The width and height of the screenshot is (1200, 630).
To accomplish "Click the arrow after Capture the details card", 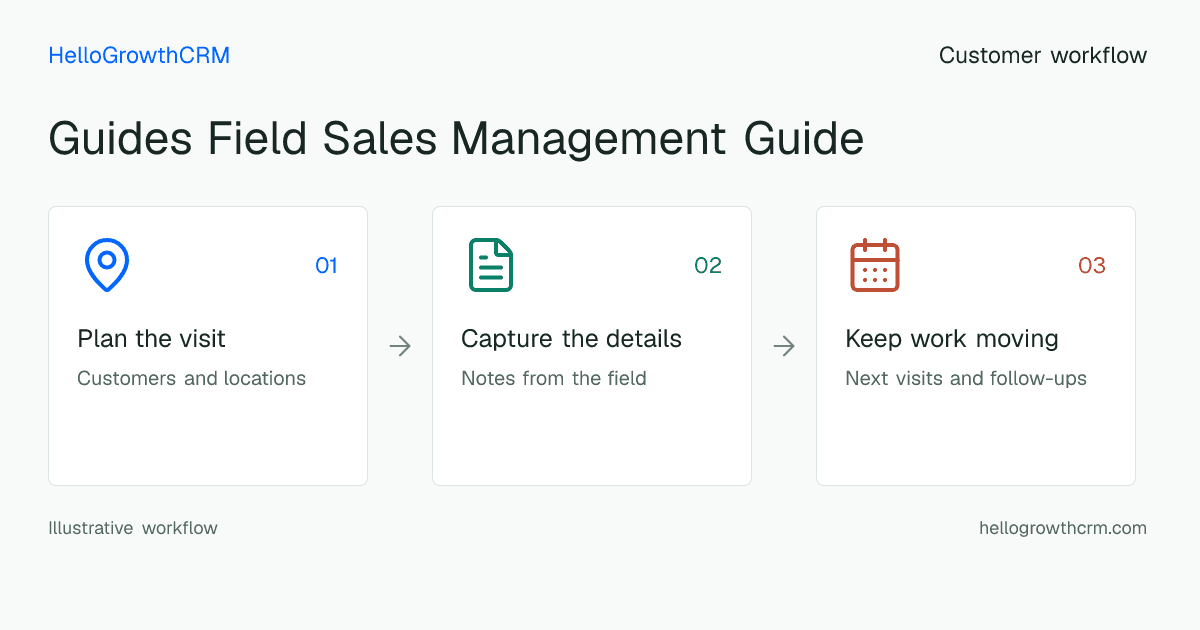I will tap(784, 346).
